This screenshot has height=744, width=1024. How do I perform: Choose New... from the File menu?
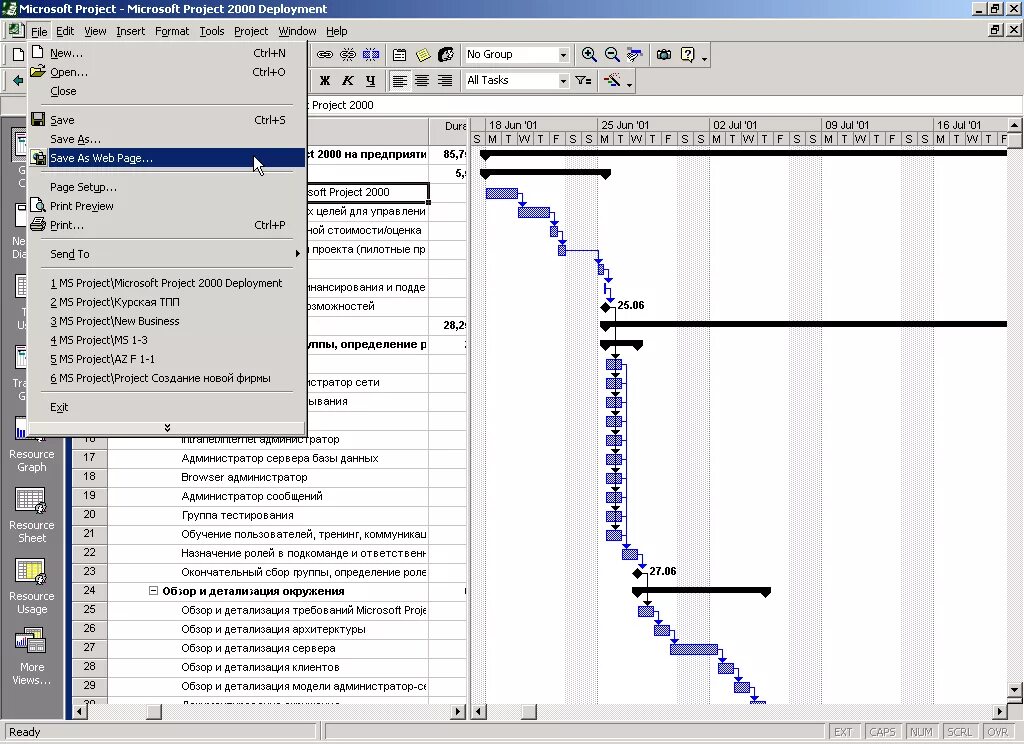167,53
